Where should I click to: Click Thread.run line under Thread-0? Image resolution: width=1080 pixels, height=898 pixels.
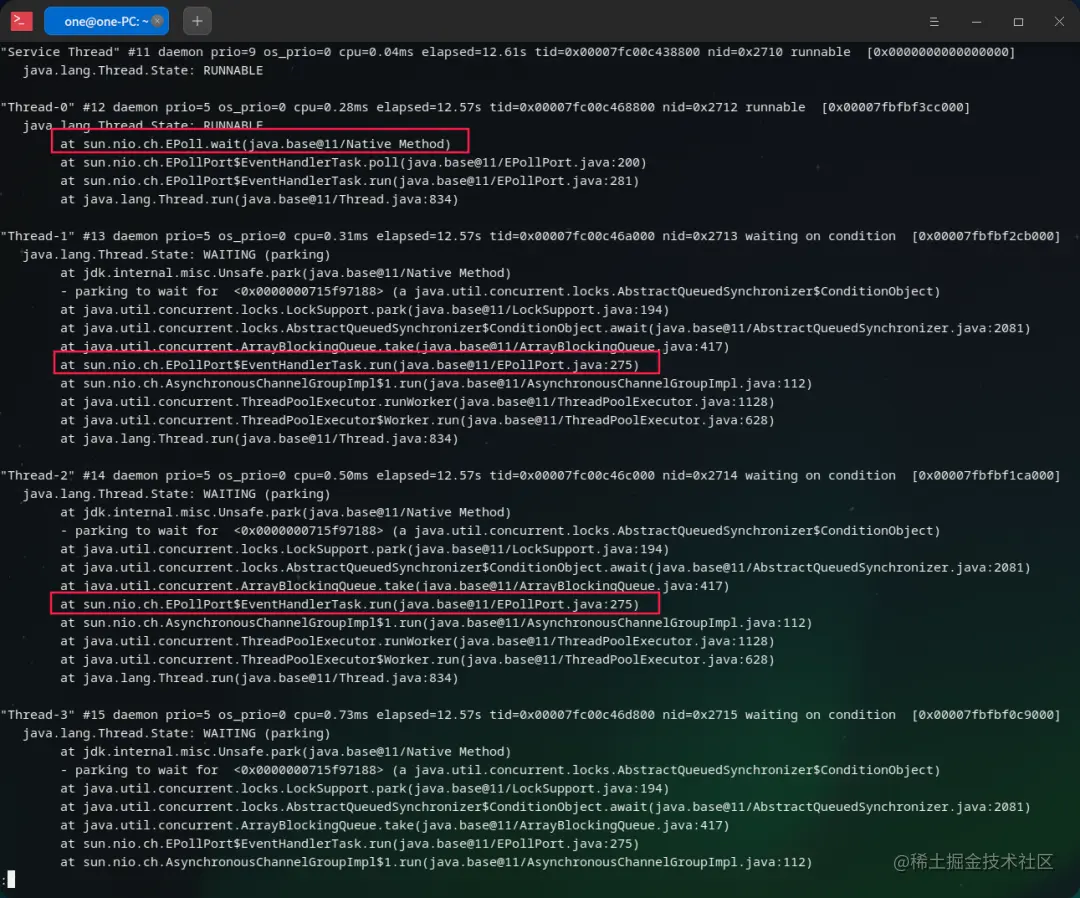click(259, 199)
